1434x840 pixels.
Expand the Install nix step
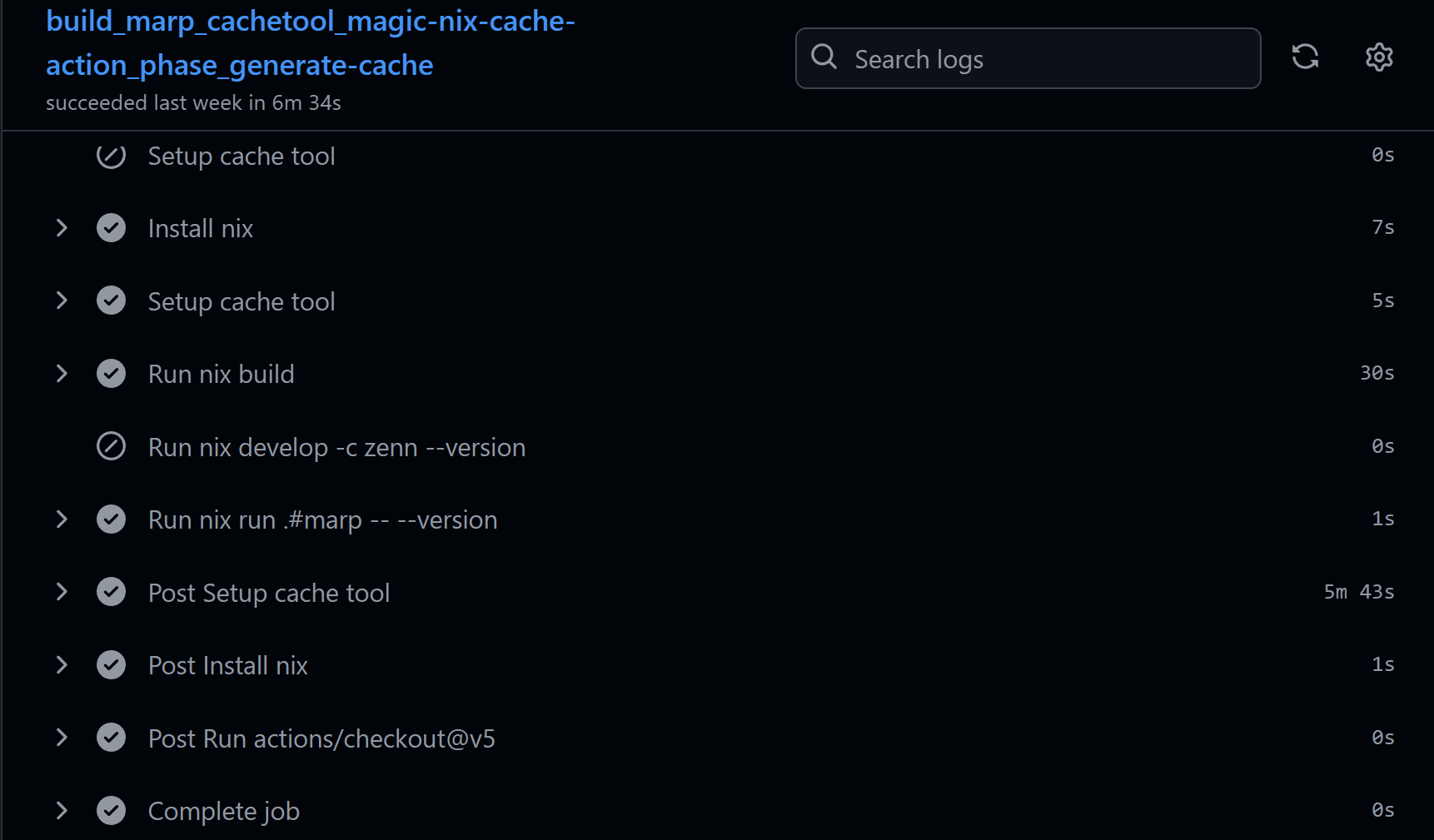click(61, 227)
